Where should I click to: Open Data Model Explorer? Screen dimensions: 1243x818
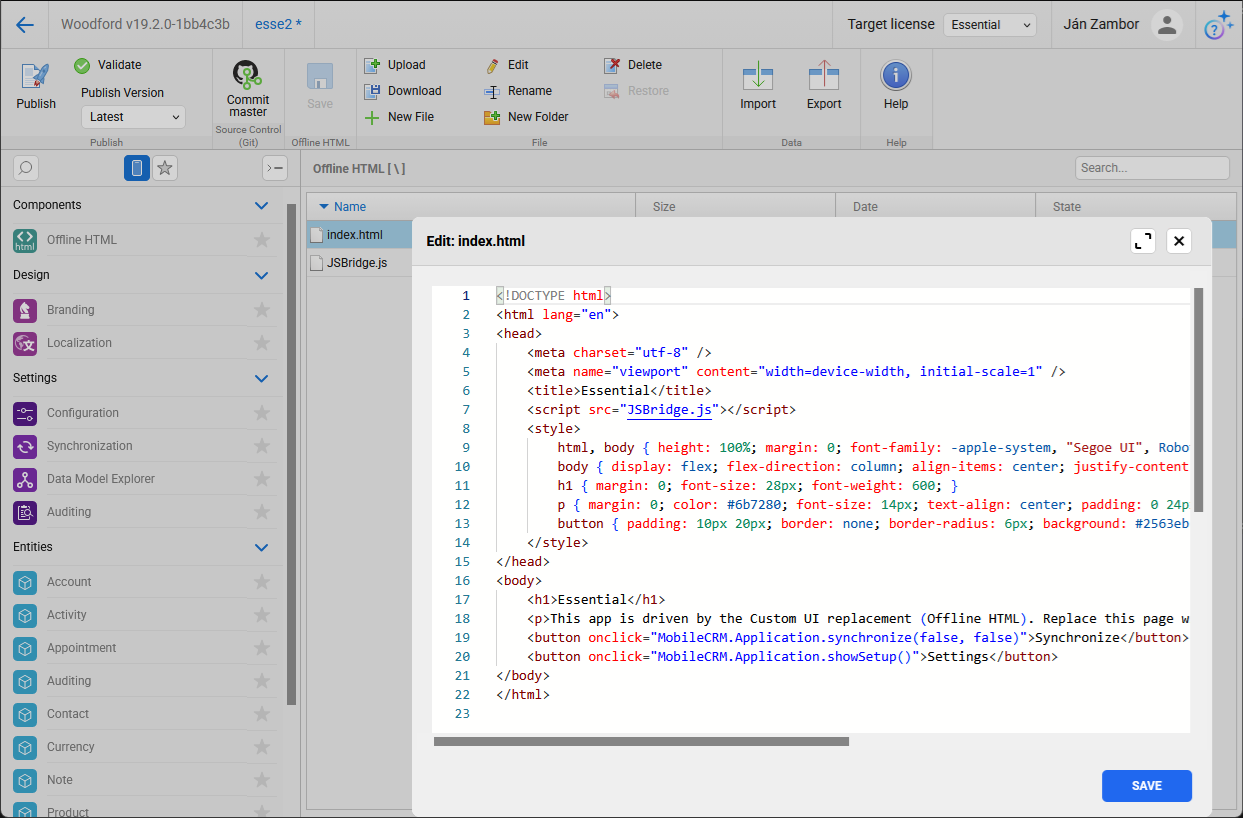coord(101,479)
